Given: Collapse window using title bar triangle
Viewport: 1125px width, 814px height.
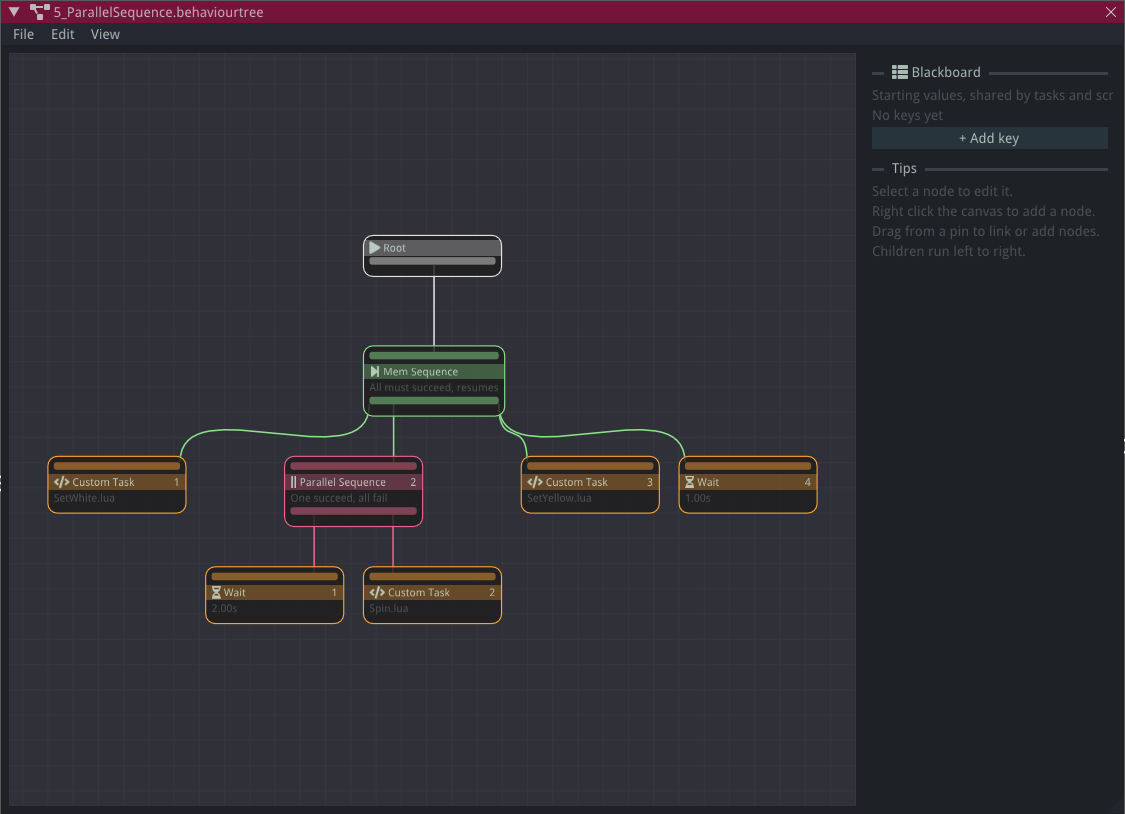Looking at the screenshot, I should point(14,12).
